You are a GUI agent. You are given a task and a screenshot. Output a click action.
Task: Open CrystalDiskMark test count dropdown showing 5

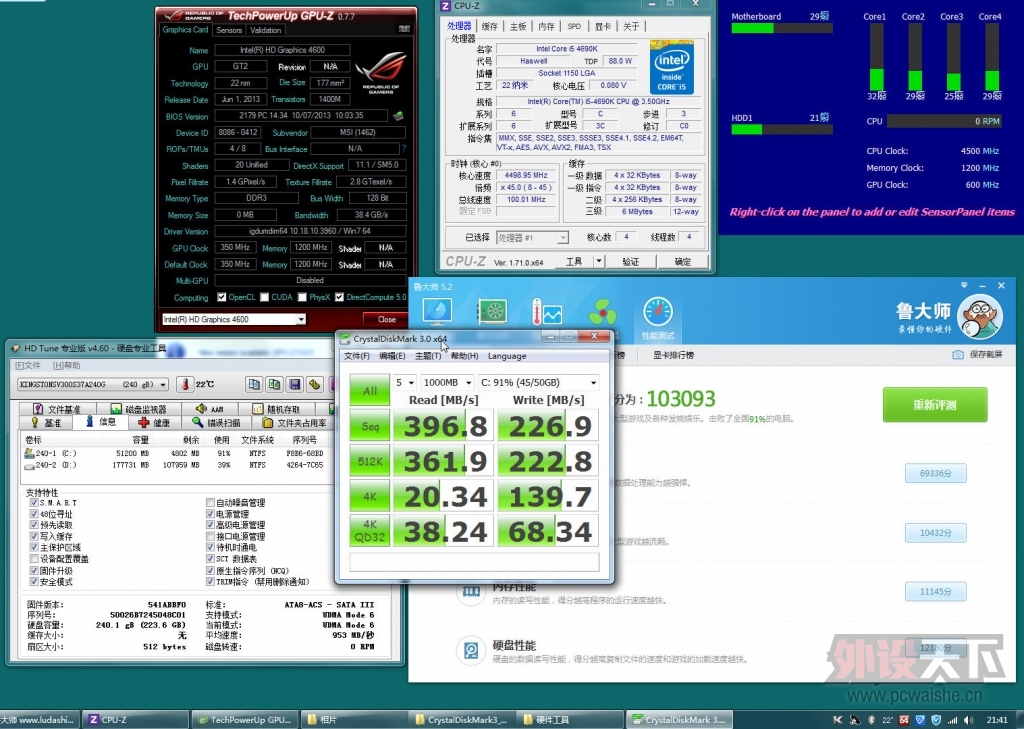tap(405, 382)
